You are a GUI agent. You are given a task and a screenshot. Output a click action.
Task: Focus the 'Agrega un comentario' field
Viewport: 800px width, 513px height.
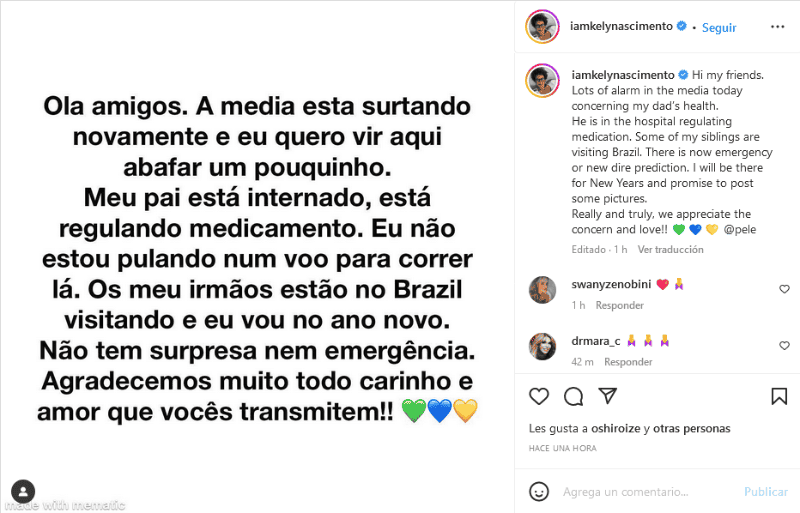click(x=640, y=492)
